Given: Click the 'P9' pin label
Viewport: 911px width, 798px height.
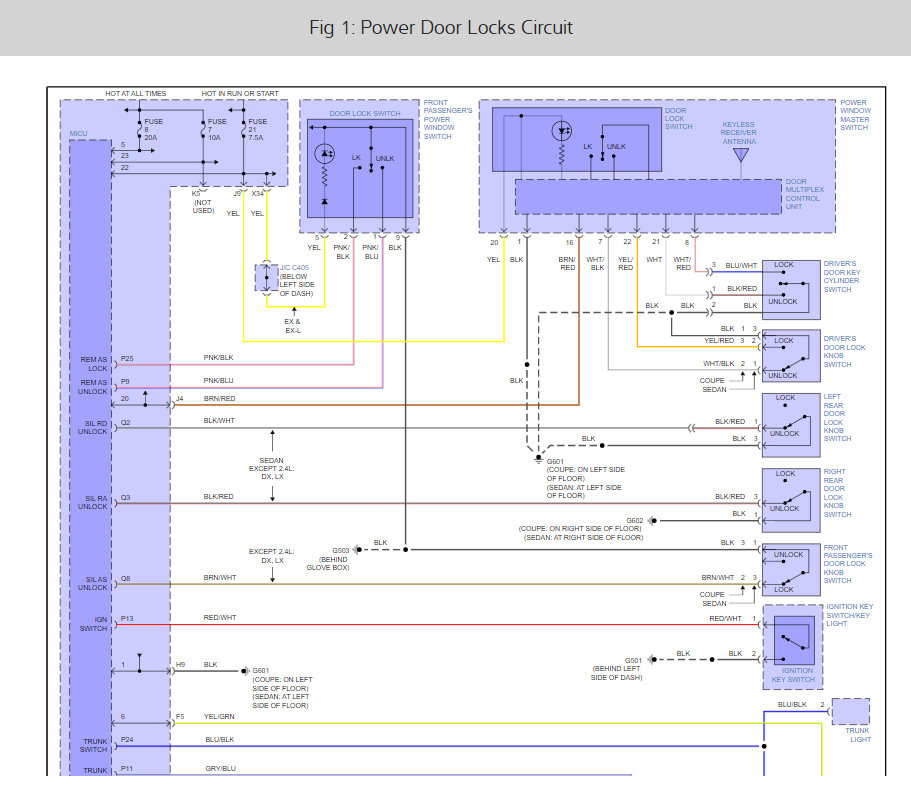Looking at the screenshot, I should click(125, 382).
